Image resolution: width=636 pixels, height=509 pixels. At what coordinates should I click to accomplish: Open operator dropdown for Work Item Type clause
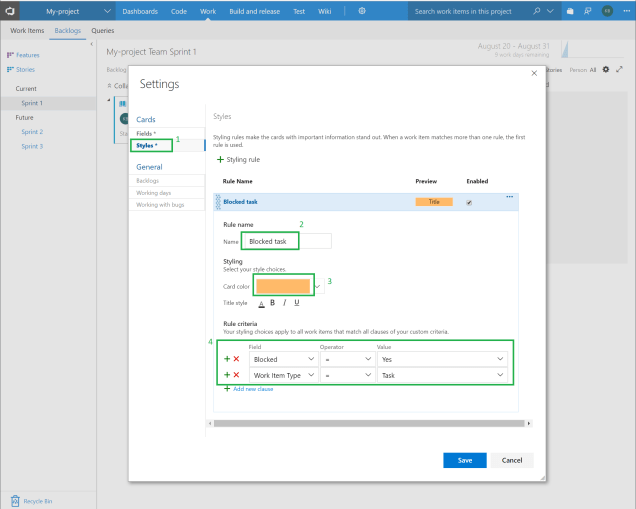pos(345,374)
